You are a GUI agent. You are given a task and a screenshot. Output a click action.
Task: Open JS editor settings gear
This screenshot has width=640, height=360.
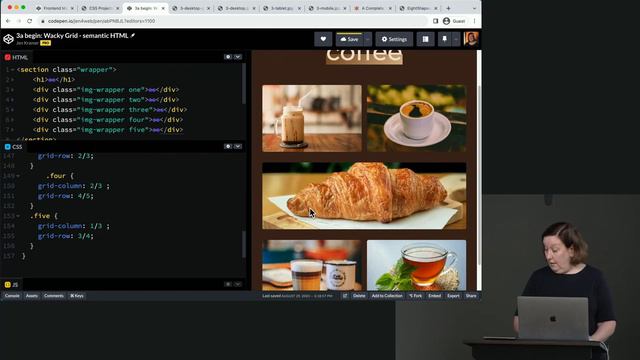pos(228,284)
